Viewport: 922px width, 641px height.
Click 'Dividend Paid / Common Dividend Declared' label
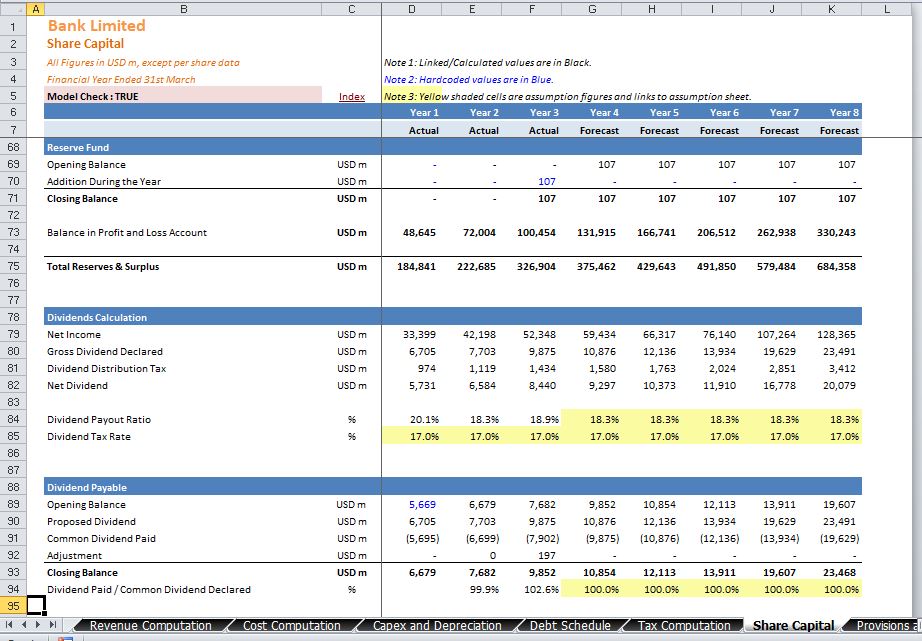pos(149,589)
